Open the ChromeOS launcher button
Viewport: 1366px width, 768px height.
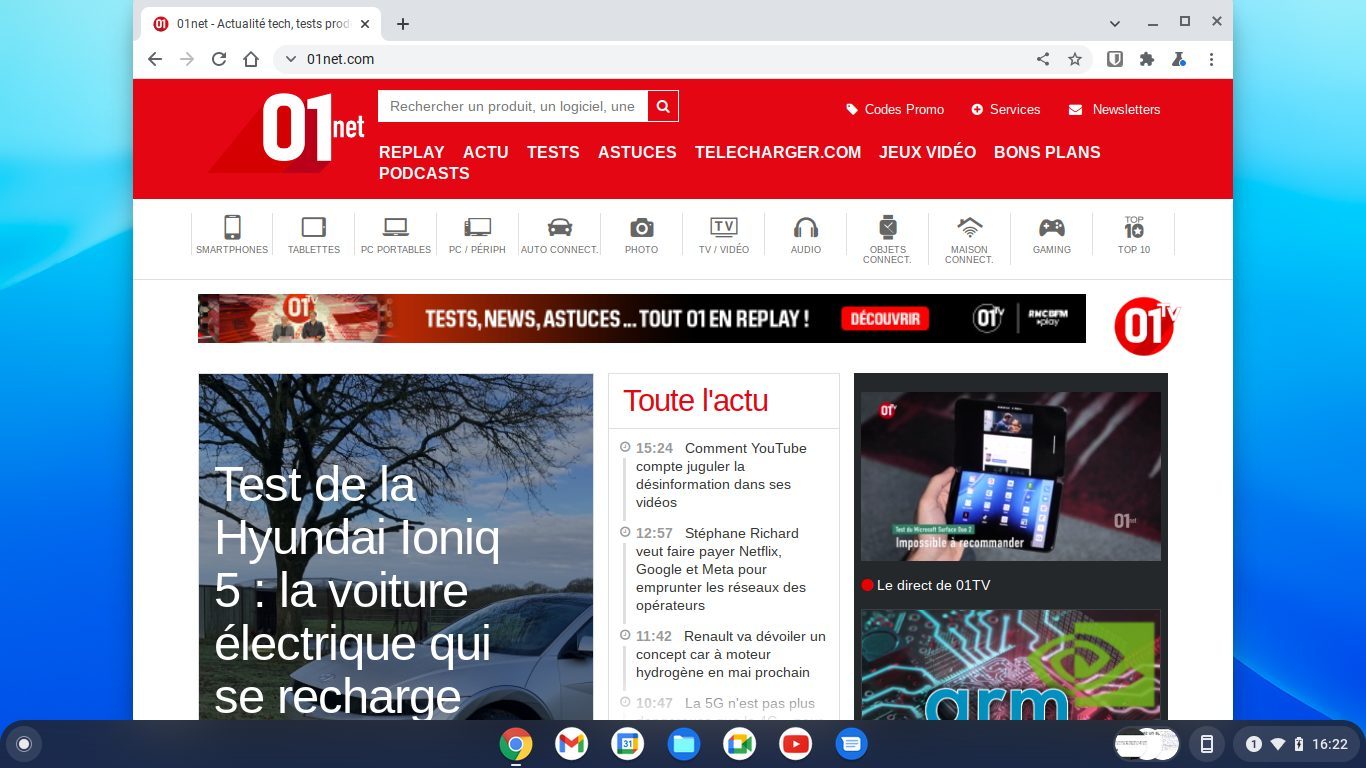24,744
